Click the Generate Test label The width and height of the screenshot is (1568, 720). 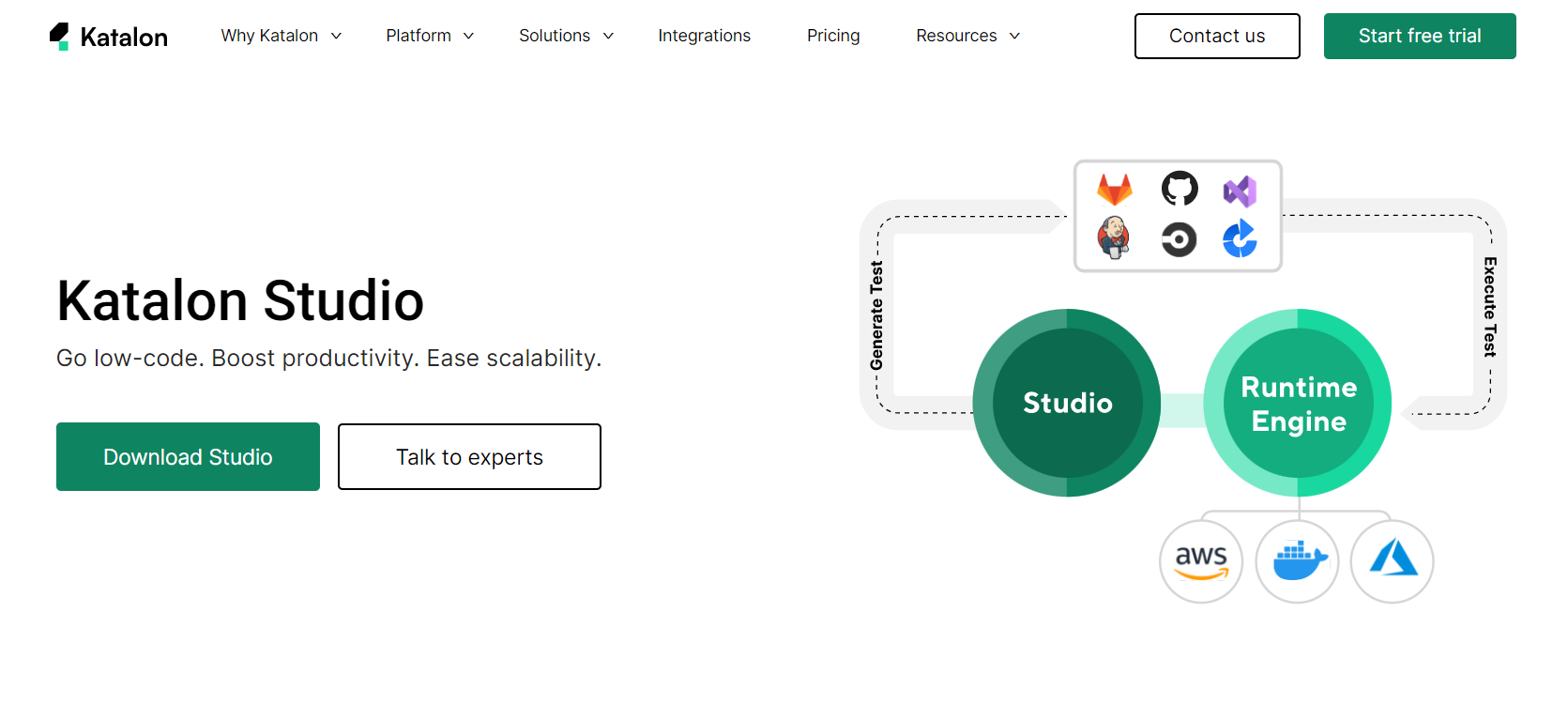pyautogui.click(x=876, y=315)
